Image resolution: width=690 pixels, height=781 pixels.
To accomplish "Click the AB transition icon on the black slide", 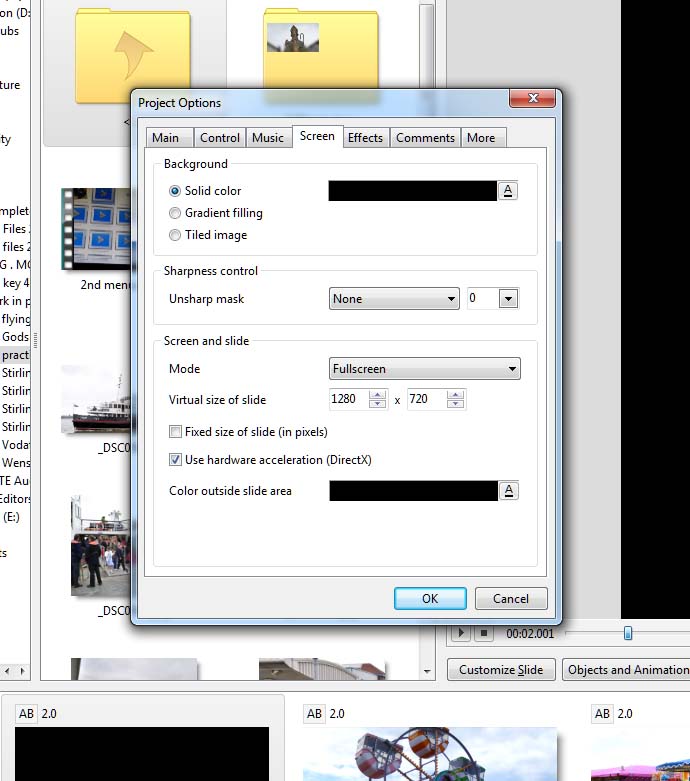I will click(x=26, y=713).
